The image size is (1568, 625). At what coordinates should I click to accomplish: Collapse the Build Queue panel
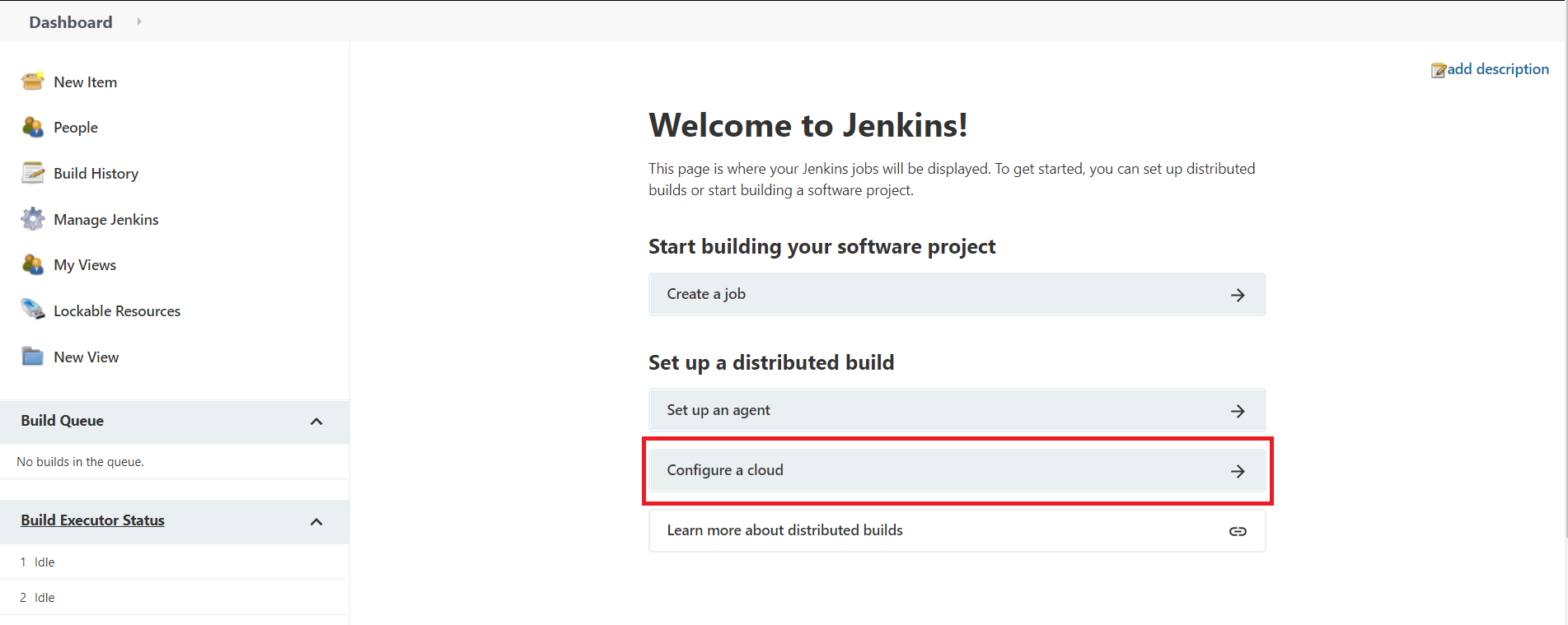tap(316, 422)
